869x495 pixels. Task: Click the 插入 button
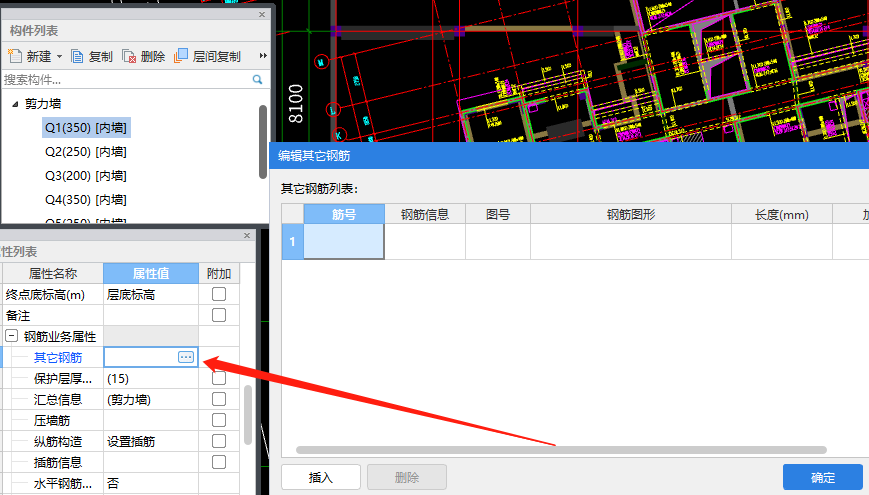[321, 477]
